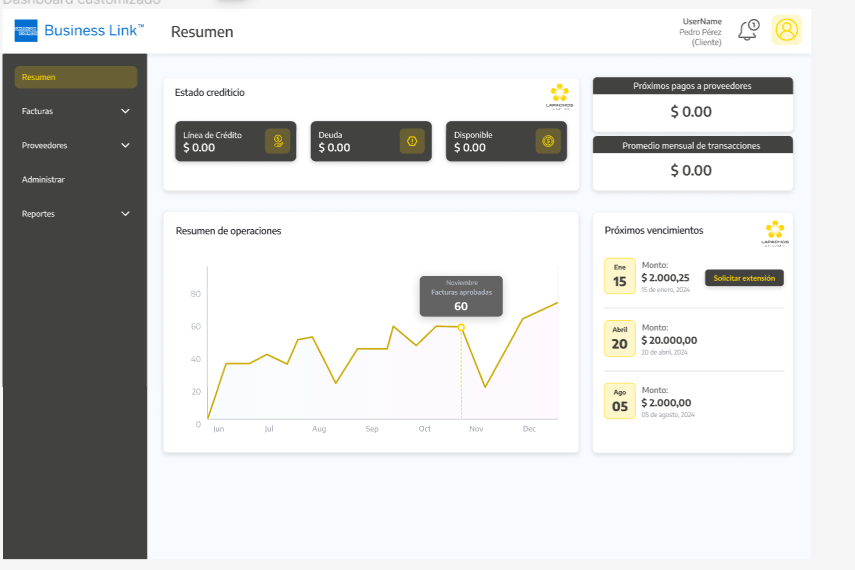Open Administrar in the sidebar
855x570 pixels.
[x=44, y=180]
